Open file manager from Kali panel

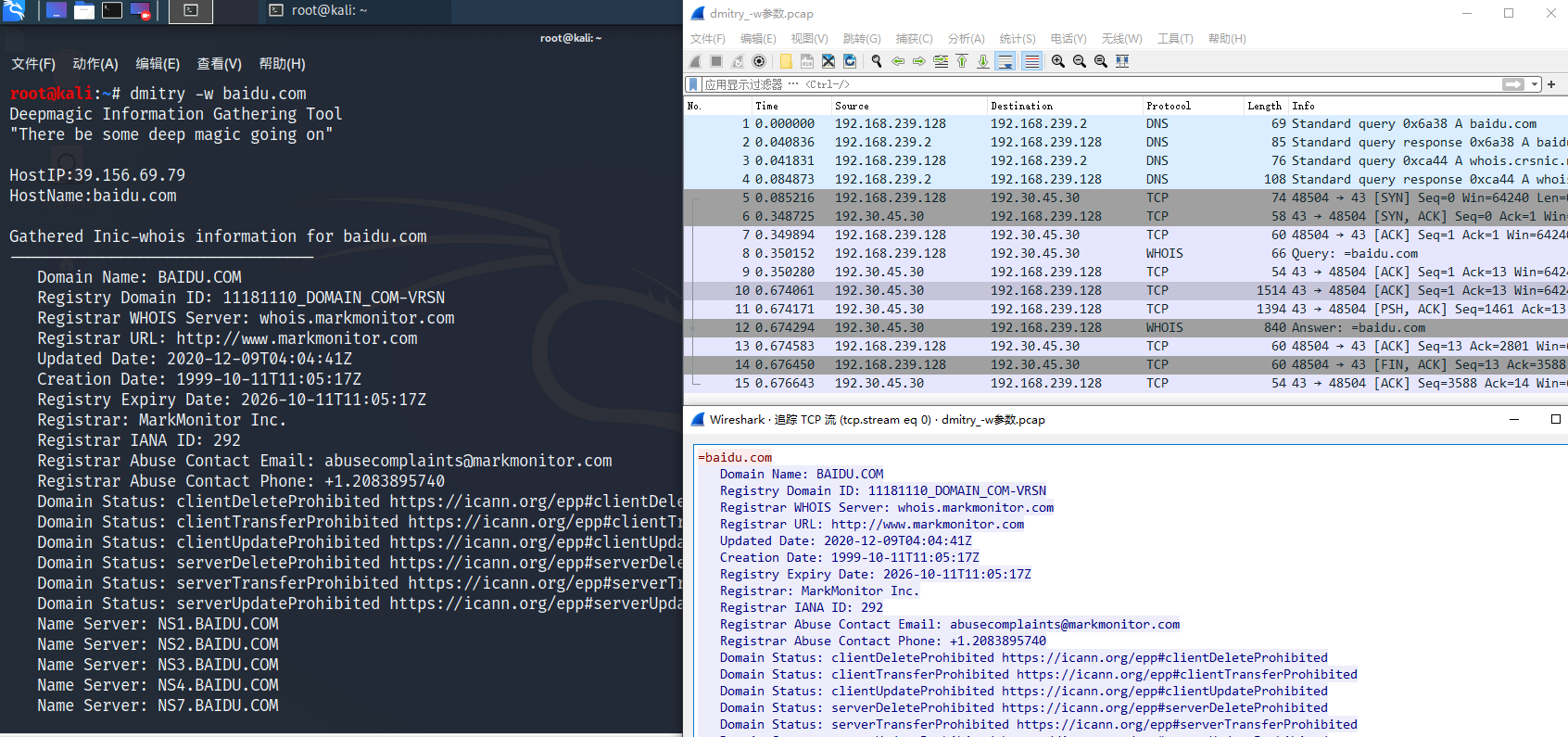(x=84, y=11)
